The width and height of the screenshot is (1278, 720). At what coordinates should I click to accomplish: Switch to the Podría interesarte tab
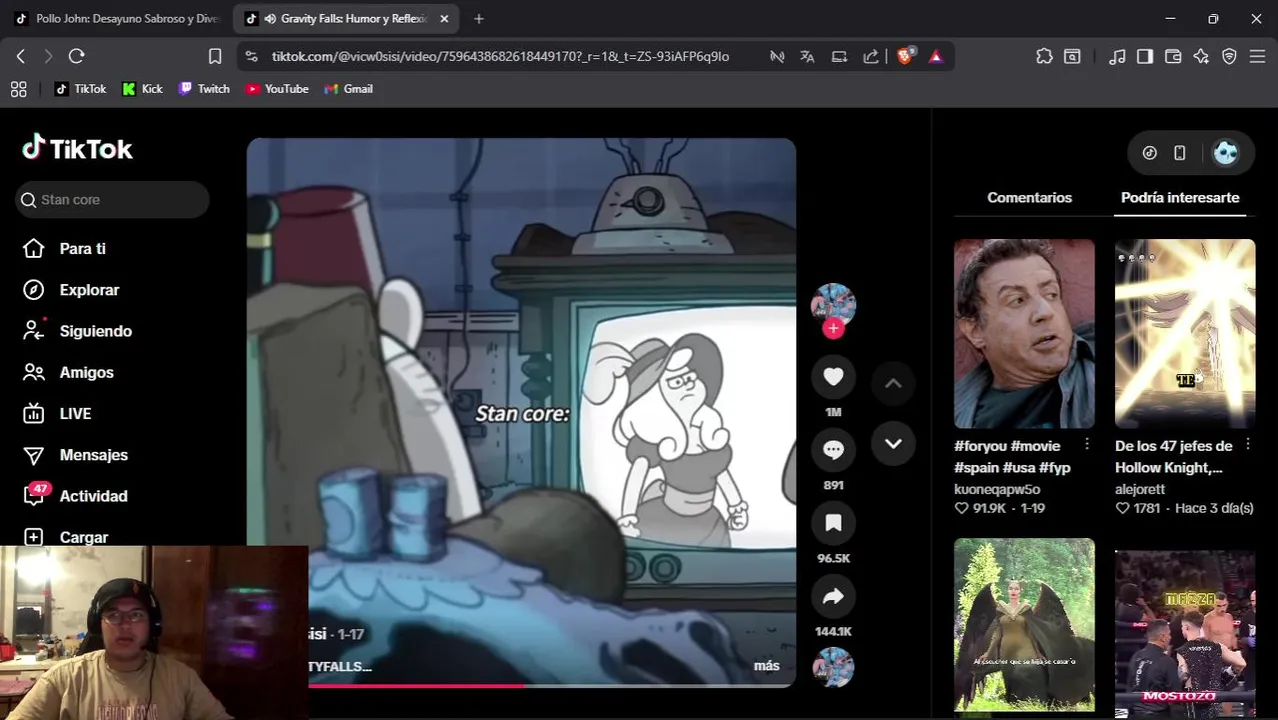click(1180, 198)
